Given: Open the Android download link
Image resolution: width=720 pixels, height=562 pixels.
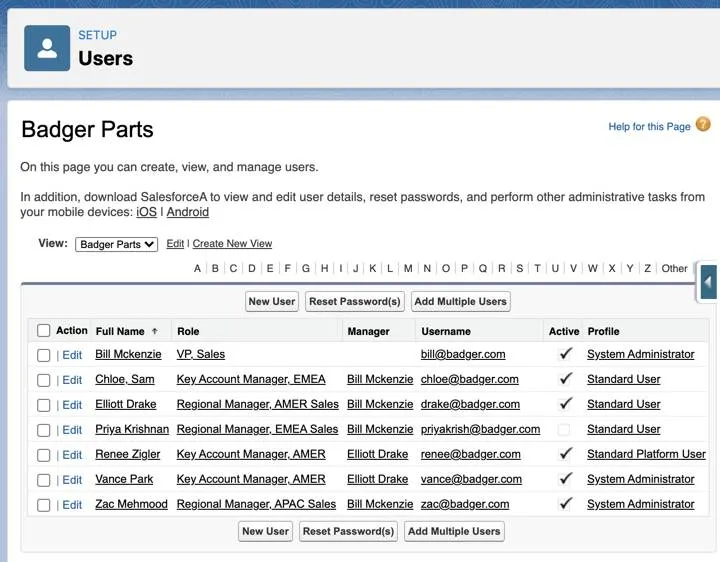Looking at the screenshot, I should [187, 212].
